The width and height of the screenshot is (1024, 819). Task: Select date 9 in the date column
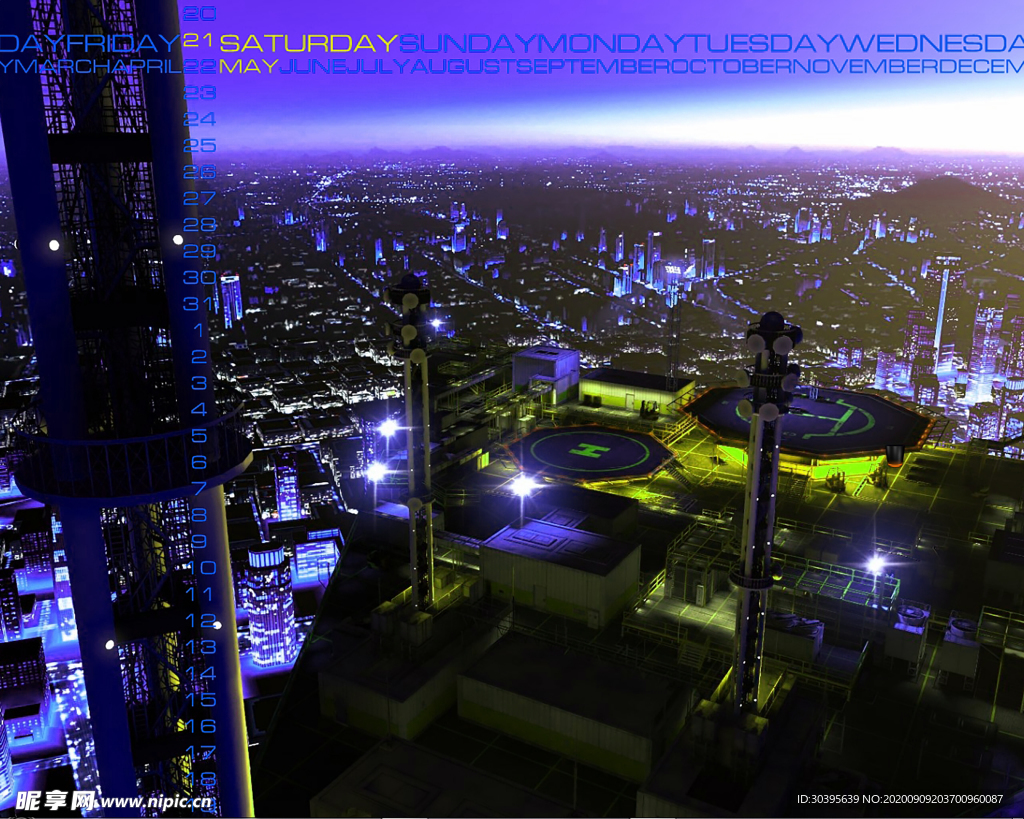tap(199, 541)
